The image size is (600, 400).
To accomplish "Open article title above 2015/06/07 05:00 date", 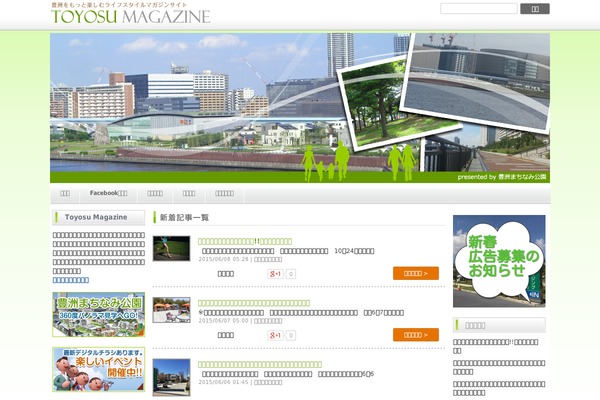I will [254, 303].
